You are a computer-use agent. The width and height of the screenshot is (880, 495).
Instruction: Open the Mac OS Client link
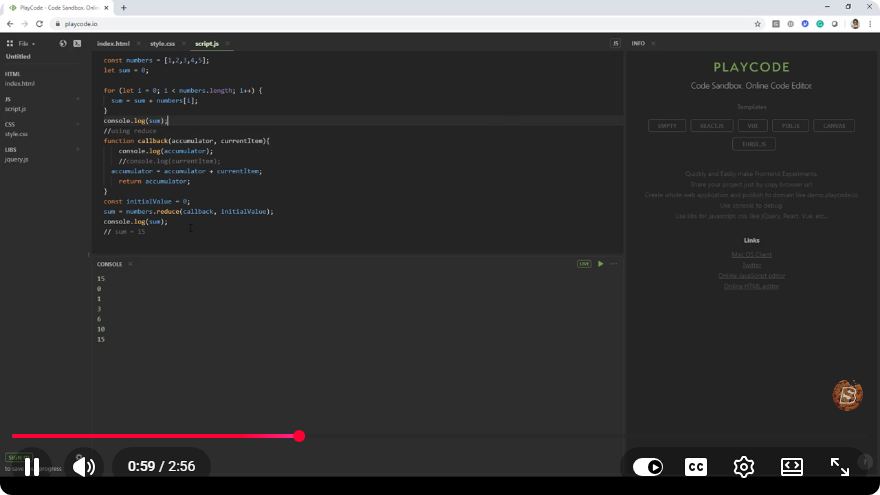751,255
